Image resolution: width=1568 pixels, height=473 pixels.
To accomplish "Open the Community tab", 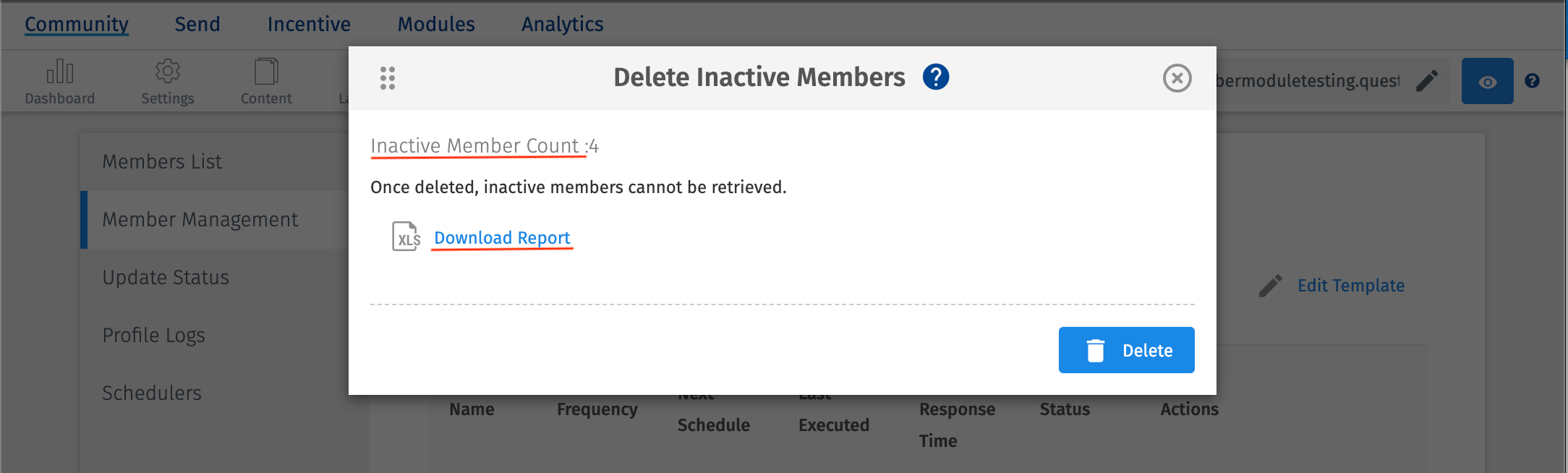I will pos(77,24).
